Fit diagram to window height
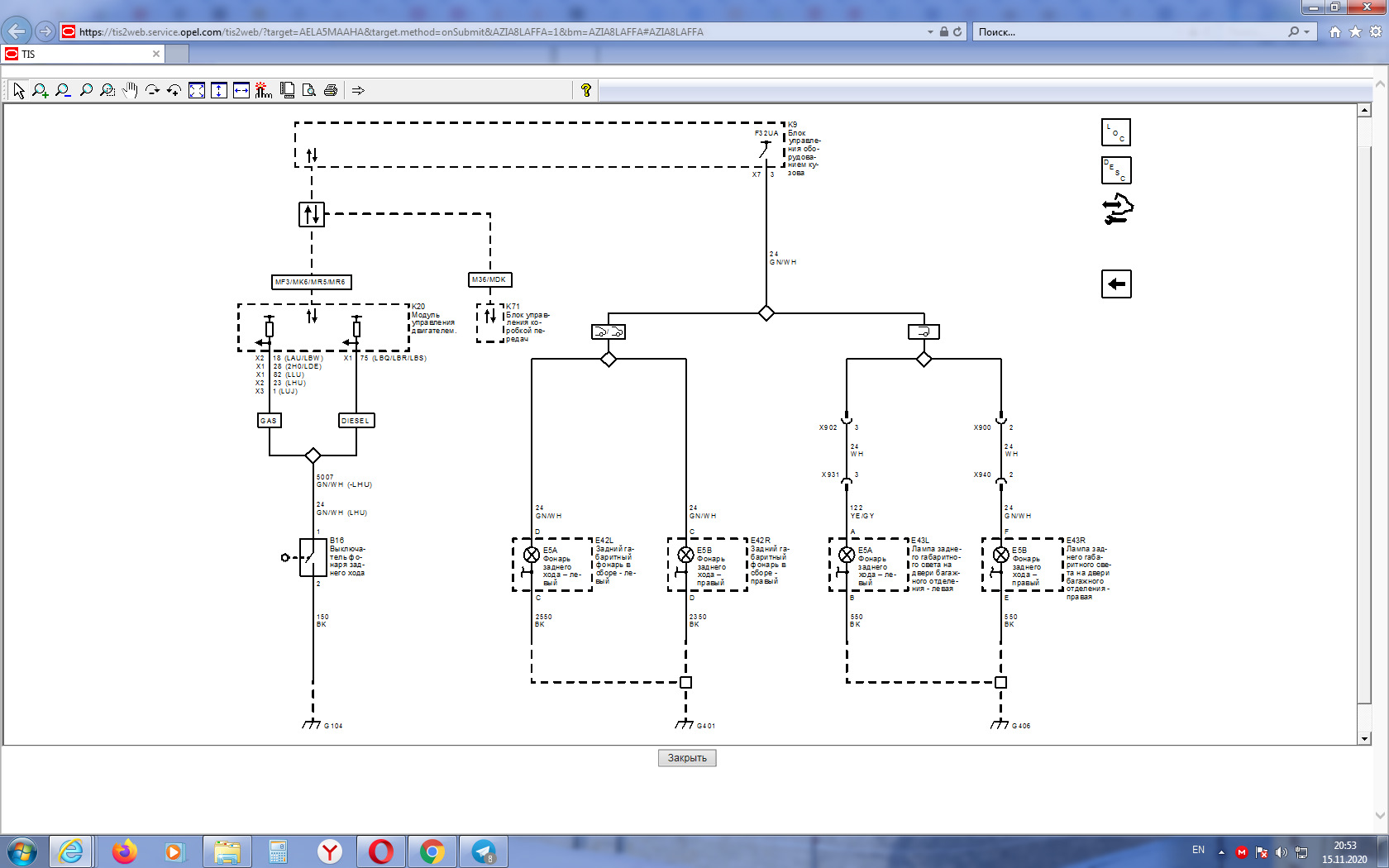The image size is (1389, 868). click(x=218, y=90)
